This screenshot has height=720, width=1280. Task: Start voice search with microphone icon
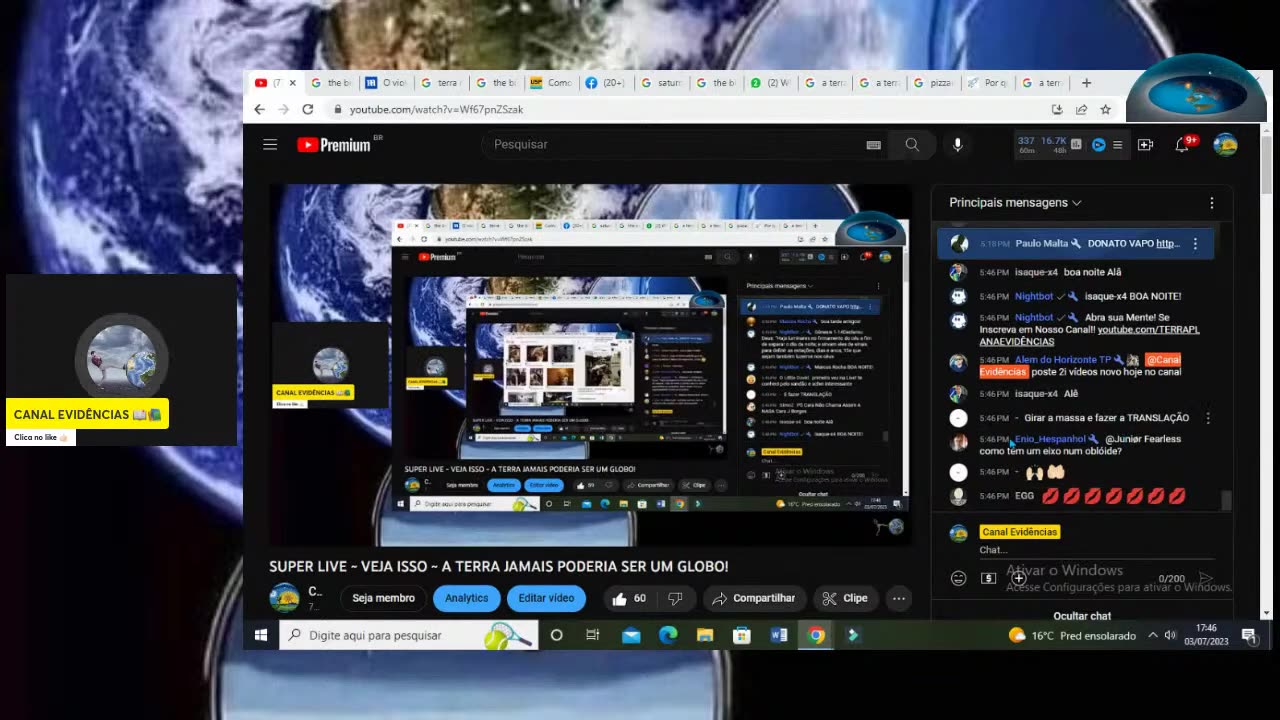tap(957, 145)
